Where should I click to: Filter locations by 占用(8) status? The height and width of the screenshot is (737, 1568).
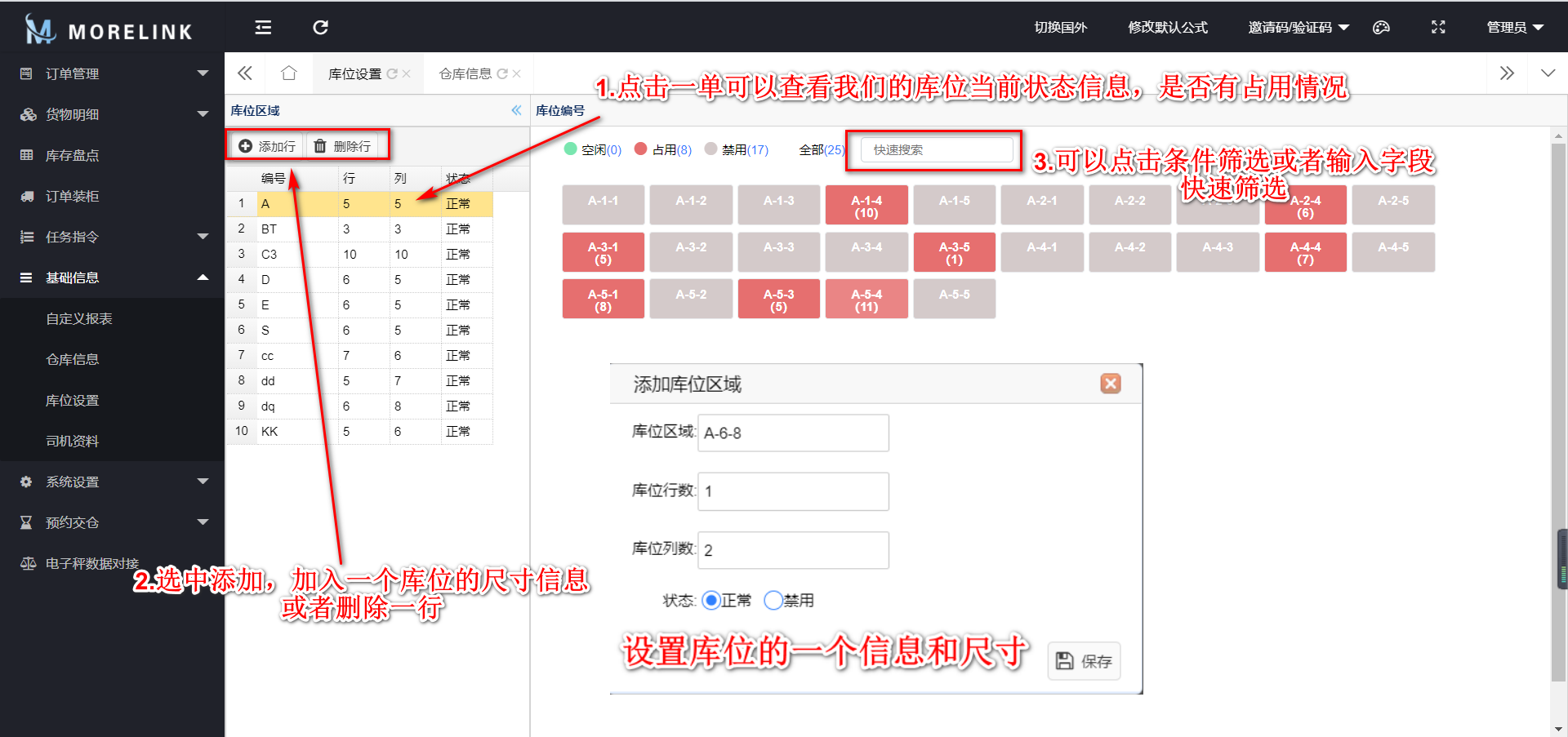[663, 149]
